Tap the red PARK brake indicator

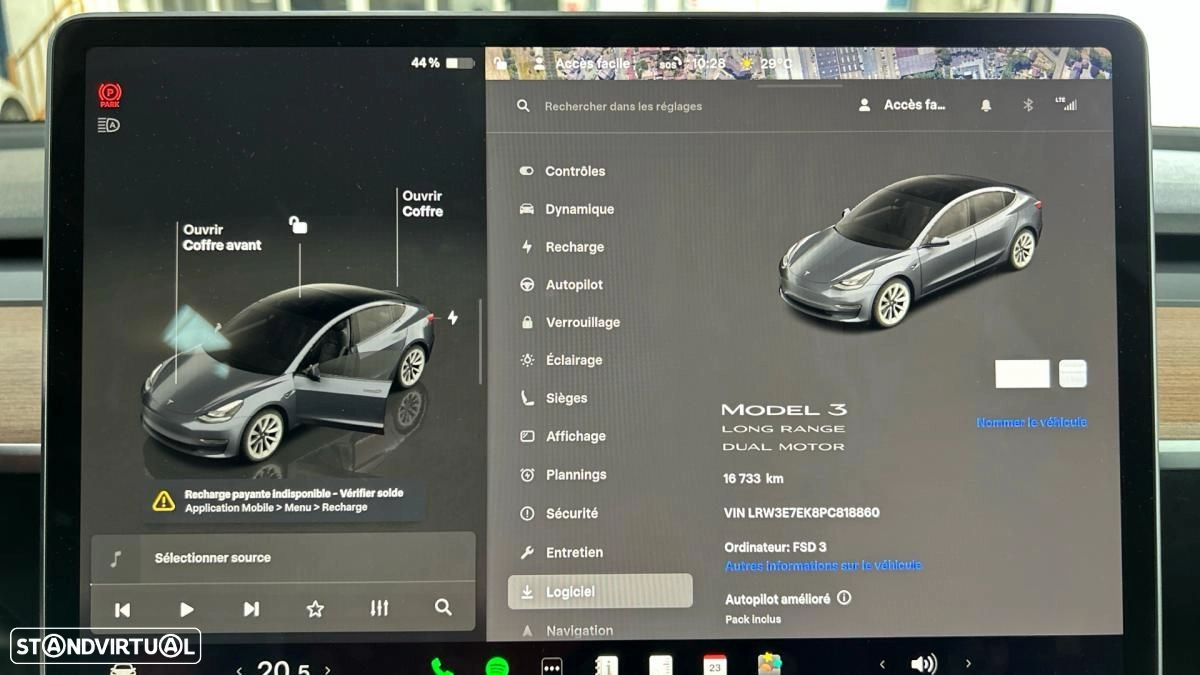pos(110,96)
